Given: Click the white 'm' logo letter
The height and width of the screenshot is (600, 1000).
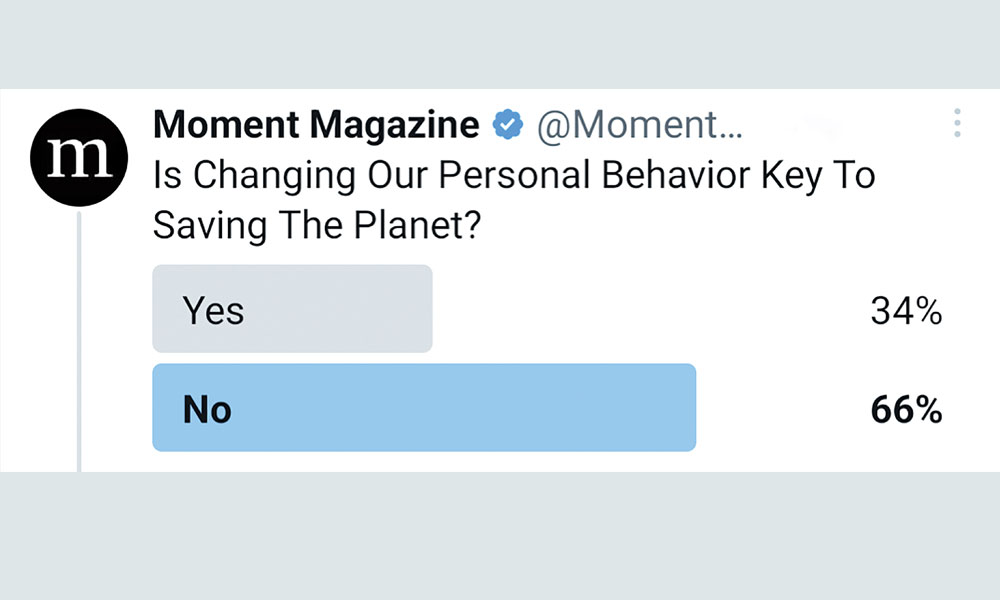Looking at the screenshot, I should pyautogui.click(x=80, y=157).
